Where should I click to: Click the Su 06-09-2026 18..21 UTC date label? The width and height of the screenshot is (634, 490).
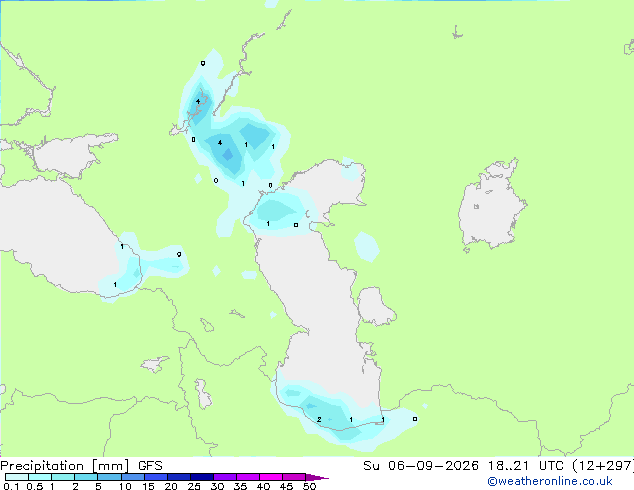click(465, 466)
